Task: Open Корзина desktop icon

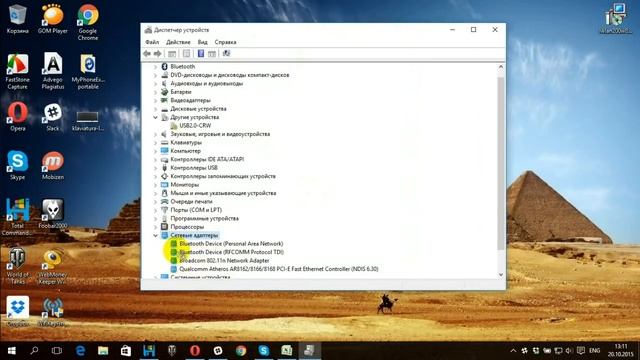Action: point(17,19)
